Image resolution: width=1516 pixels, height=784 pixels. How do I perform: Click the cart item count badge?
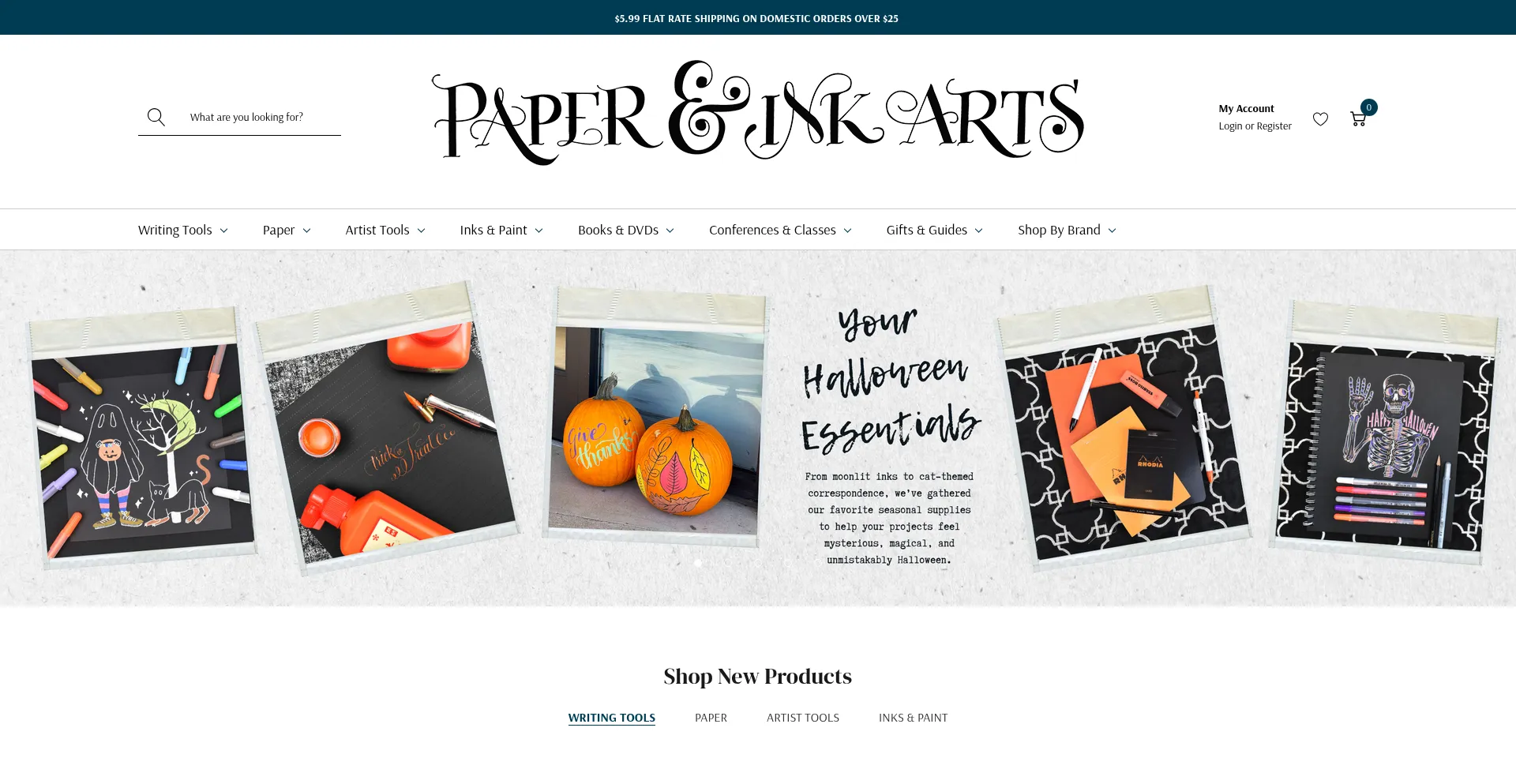click(1369, 107)
